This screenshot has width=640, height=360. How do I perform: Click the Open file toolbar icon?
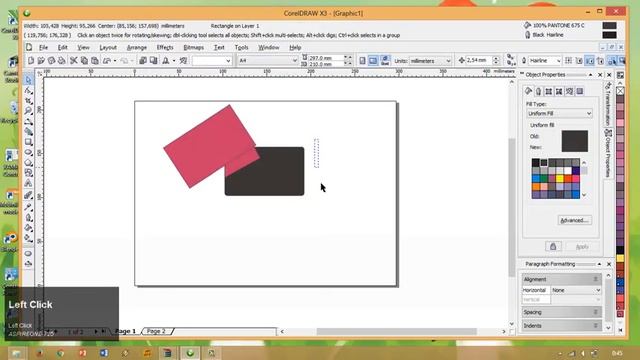click(x=41, y=61)
